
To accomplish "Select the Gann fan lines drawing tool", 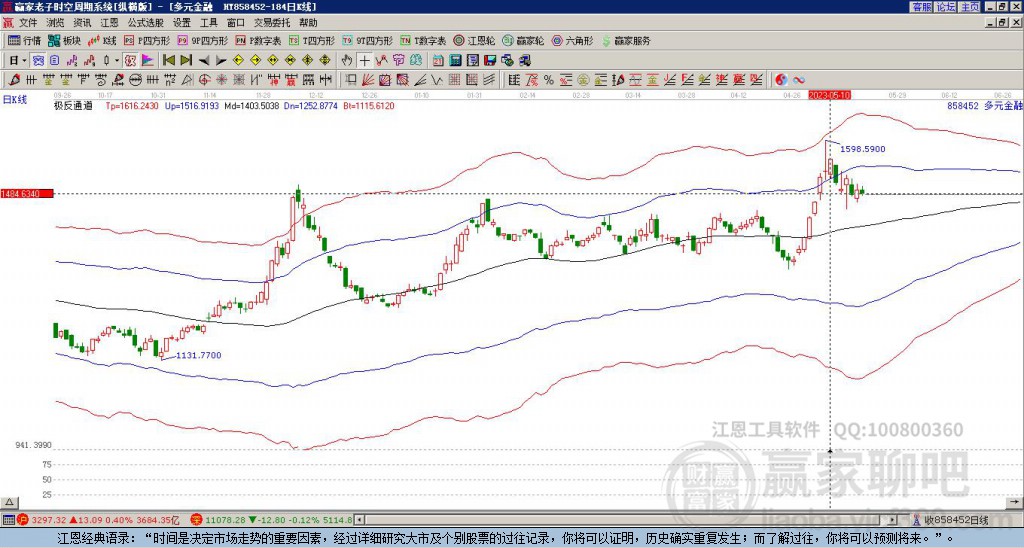I will coord(368,80).
